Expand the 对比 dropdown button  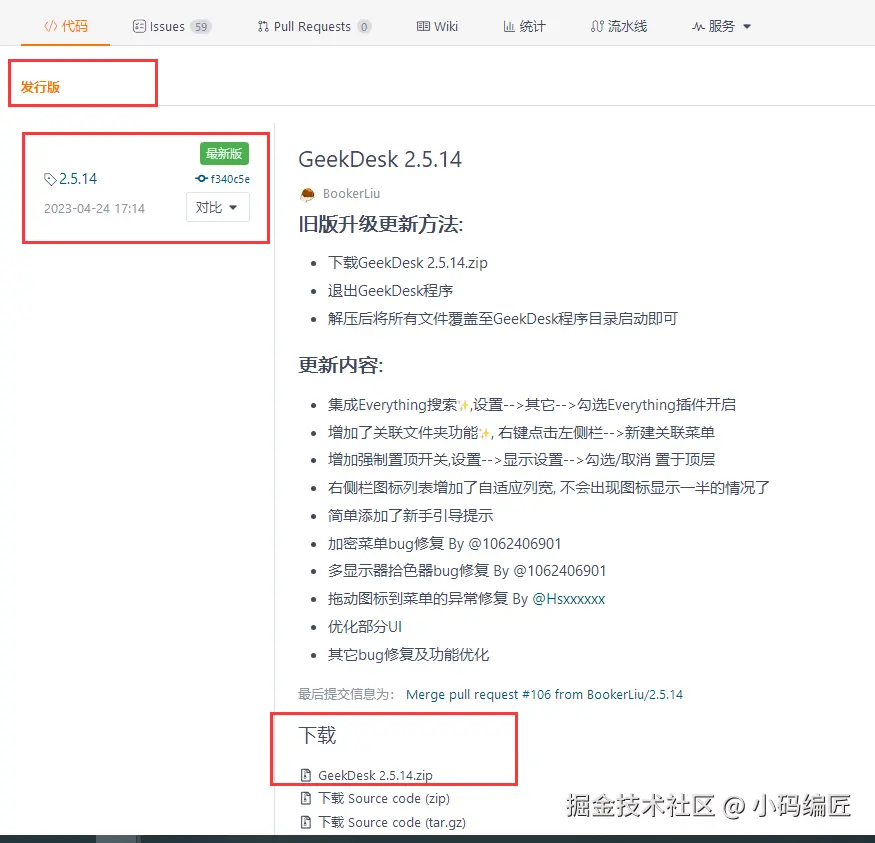[x=218, y=208]
